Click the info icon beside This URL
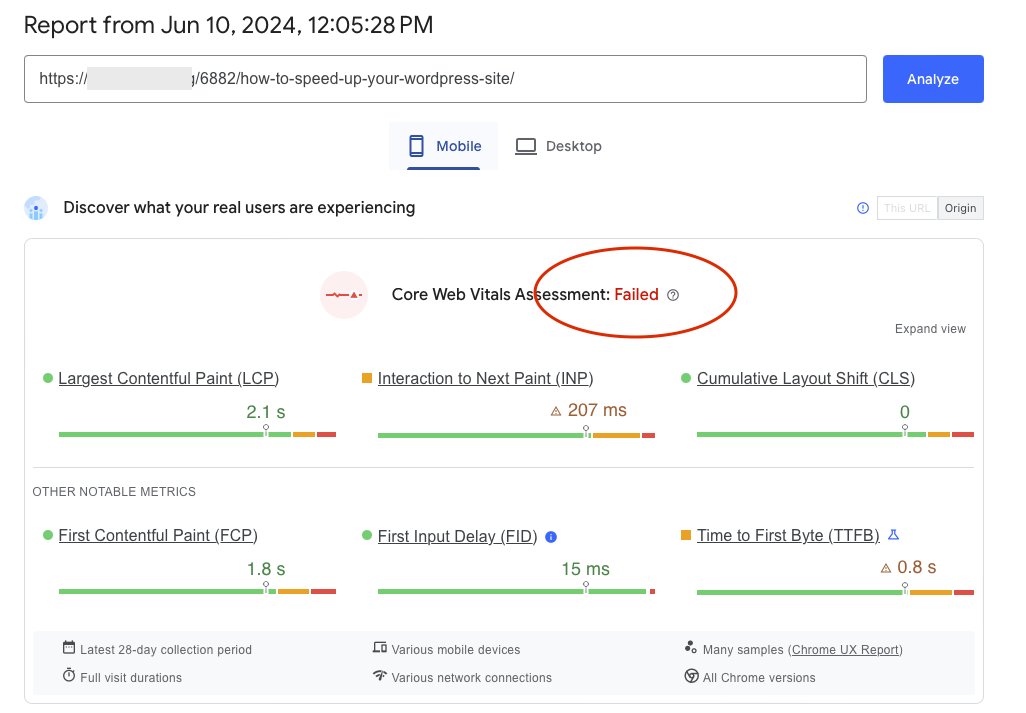This screenshot has width=1026, height=713. [x=862, y=208]
